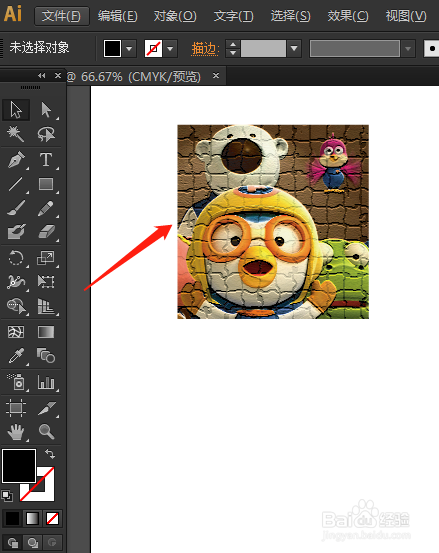This screenshot has width=439, height=553.
Task: Click control bar stroke none swatch
Action: click(154, 49)
